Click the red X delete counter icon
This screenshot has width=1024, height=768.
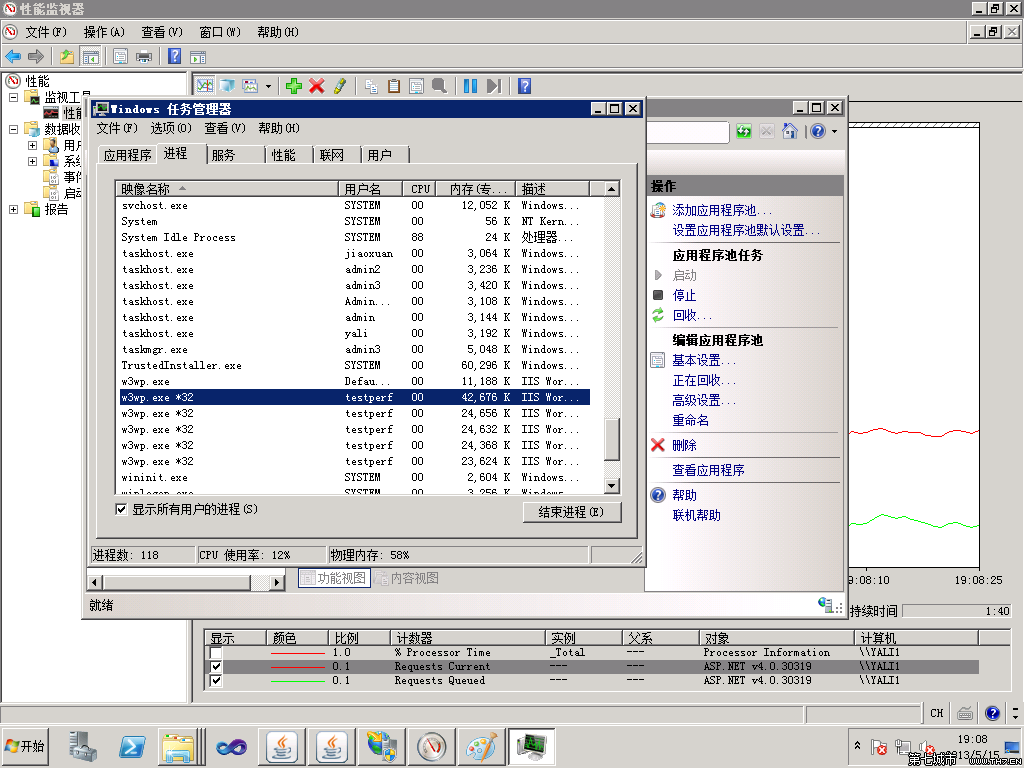(317, 86)
